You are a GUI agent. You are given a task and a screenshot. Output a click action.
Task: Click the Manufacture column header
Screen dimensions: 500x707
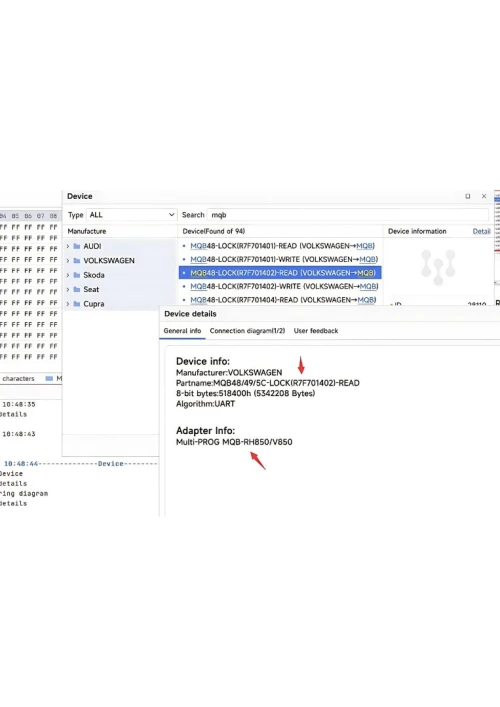tap(87, 231)
